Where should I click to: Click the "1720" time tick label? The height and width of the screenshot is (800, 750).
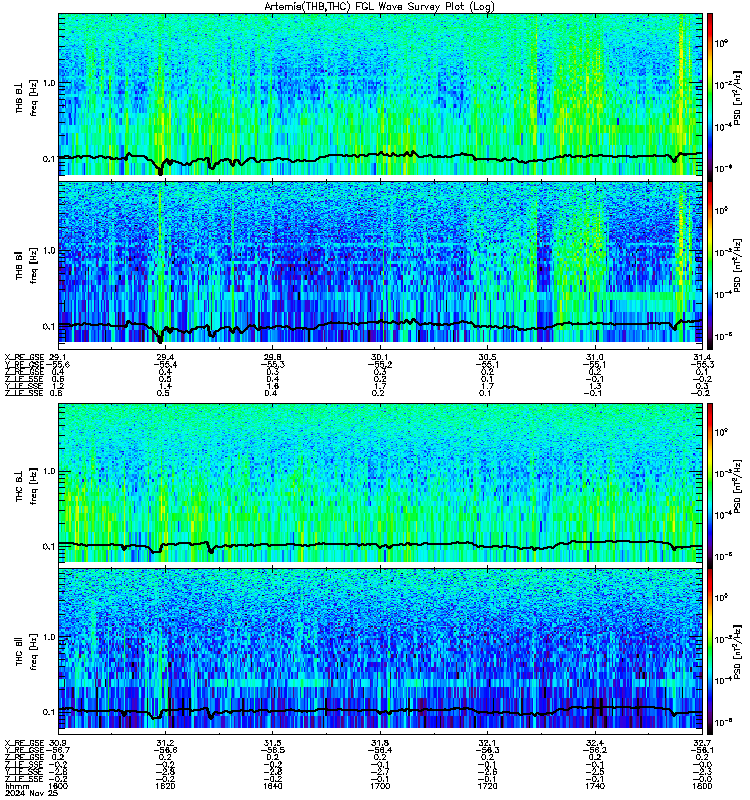click(487, 786)
